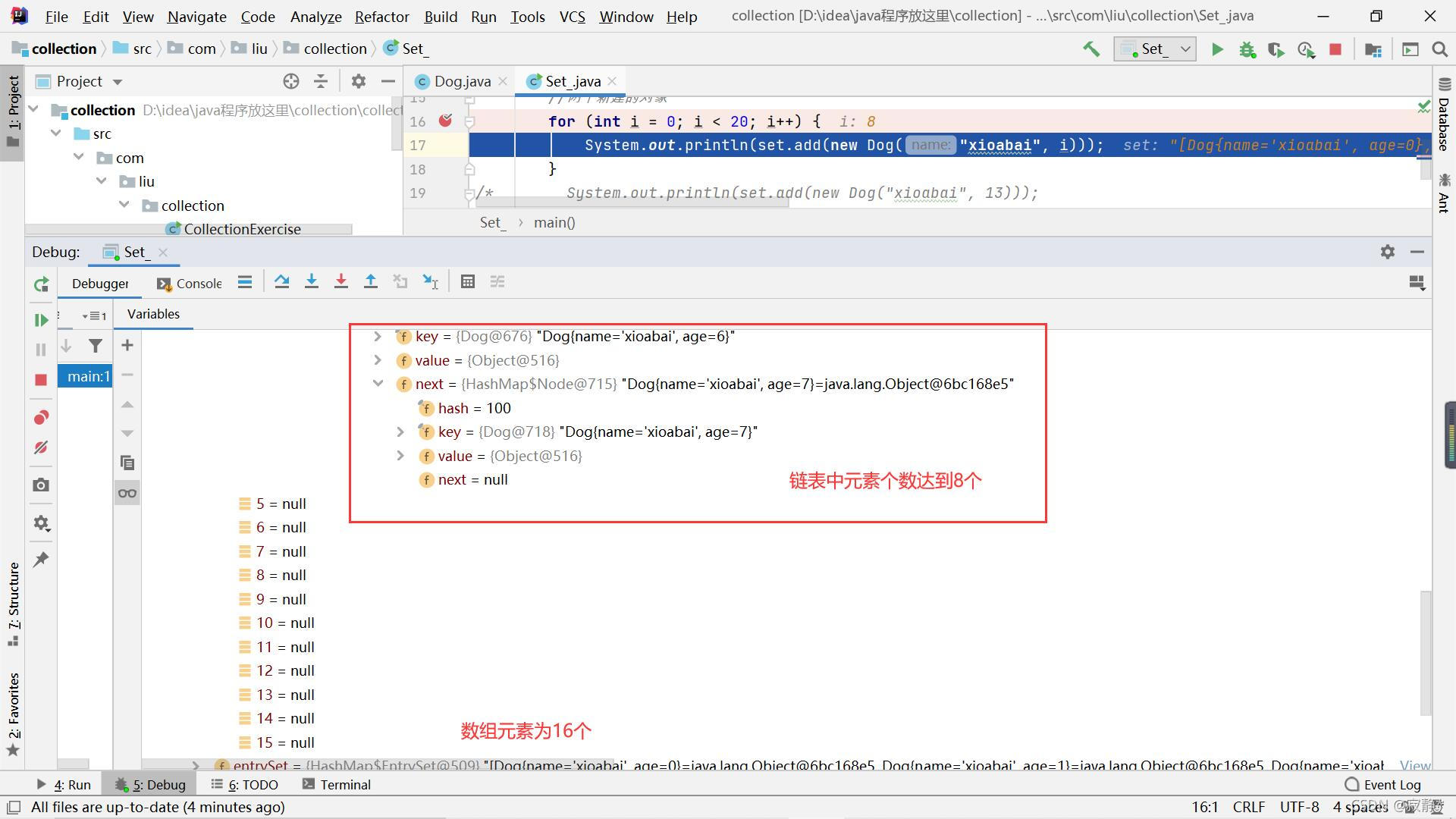Collapse the src folder in project tree

[56, 133]
